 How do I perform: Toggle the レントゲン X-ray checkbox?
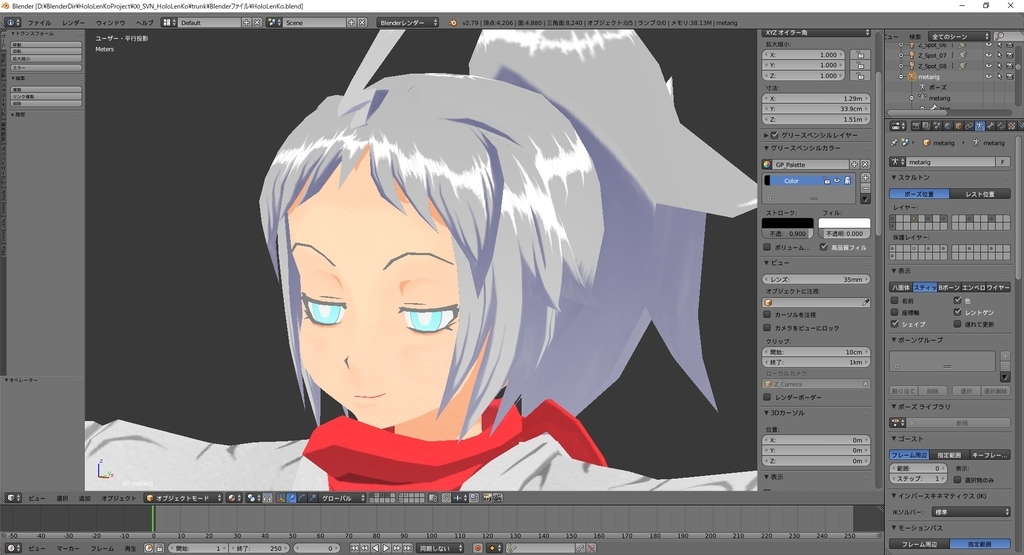click(957, 312)
